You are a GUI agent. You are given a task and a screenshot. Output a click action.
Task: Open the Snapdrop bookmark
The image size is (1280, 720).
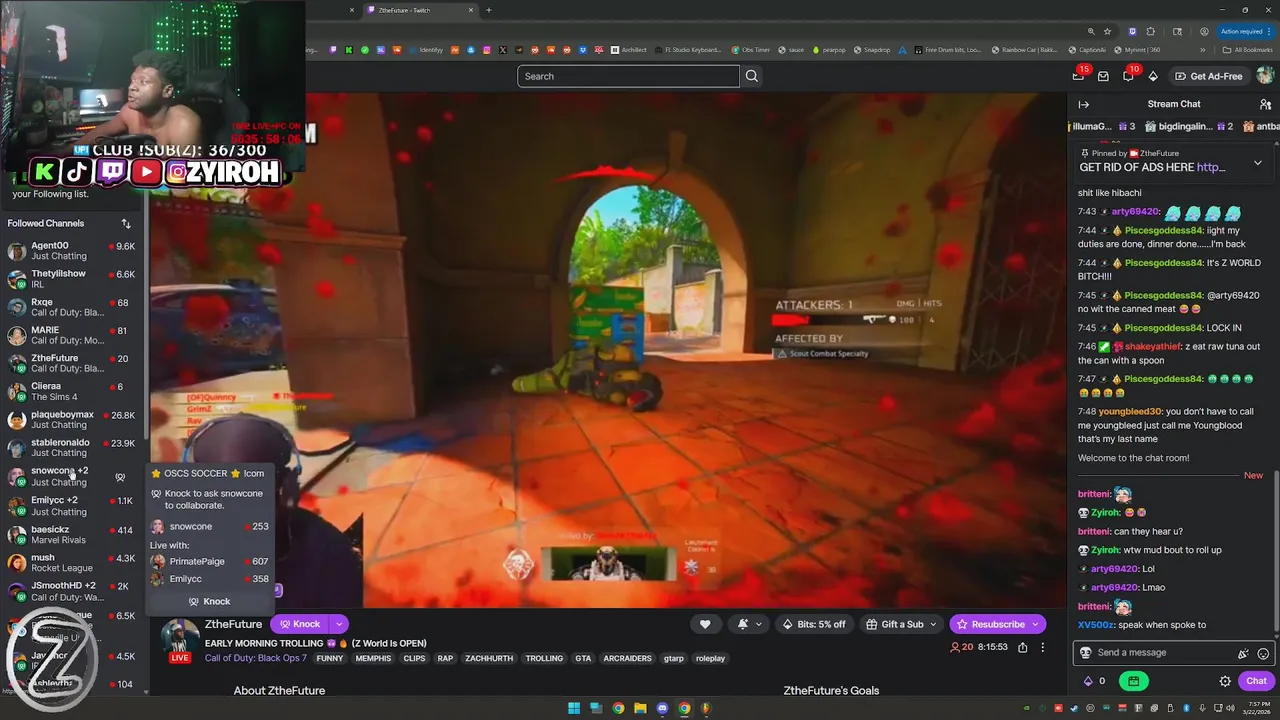871,50
